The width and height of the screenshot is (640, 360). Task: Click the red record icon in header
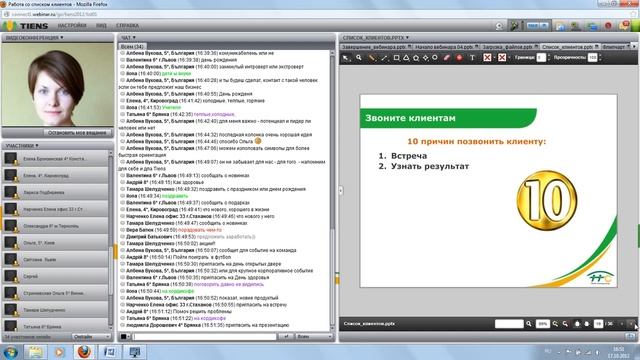pos(608,26)
